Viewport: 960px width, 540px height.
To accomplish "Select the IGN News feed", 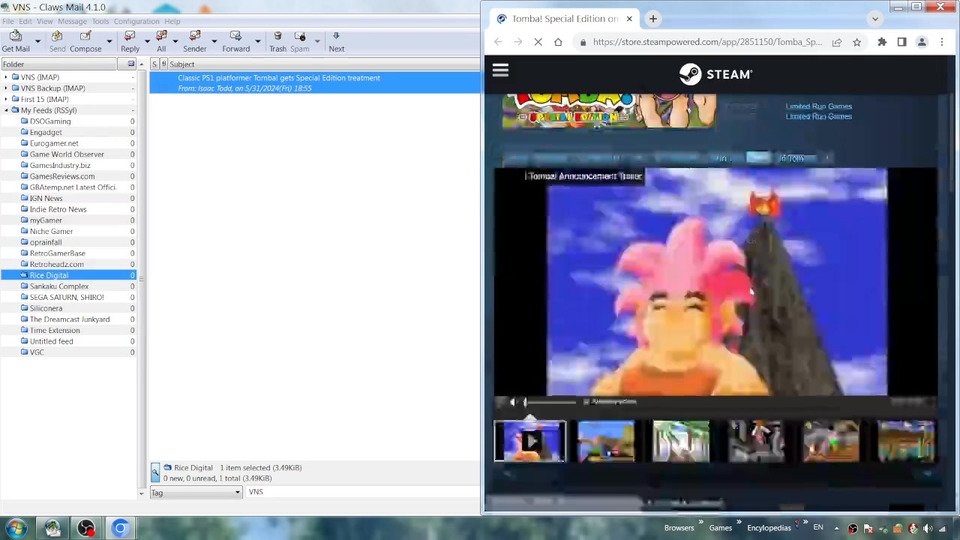I will tap(46, 198).
